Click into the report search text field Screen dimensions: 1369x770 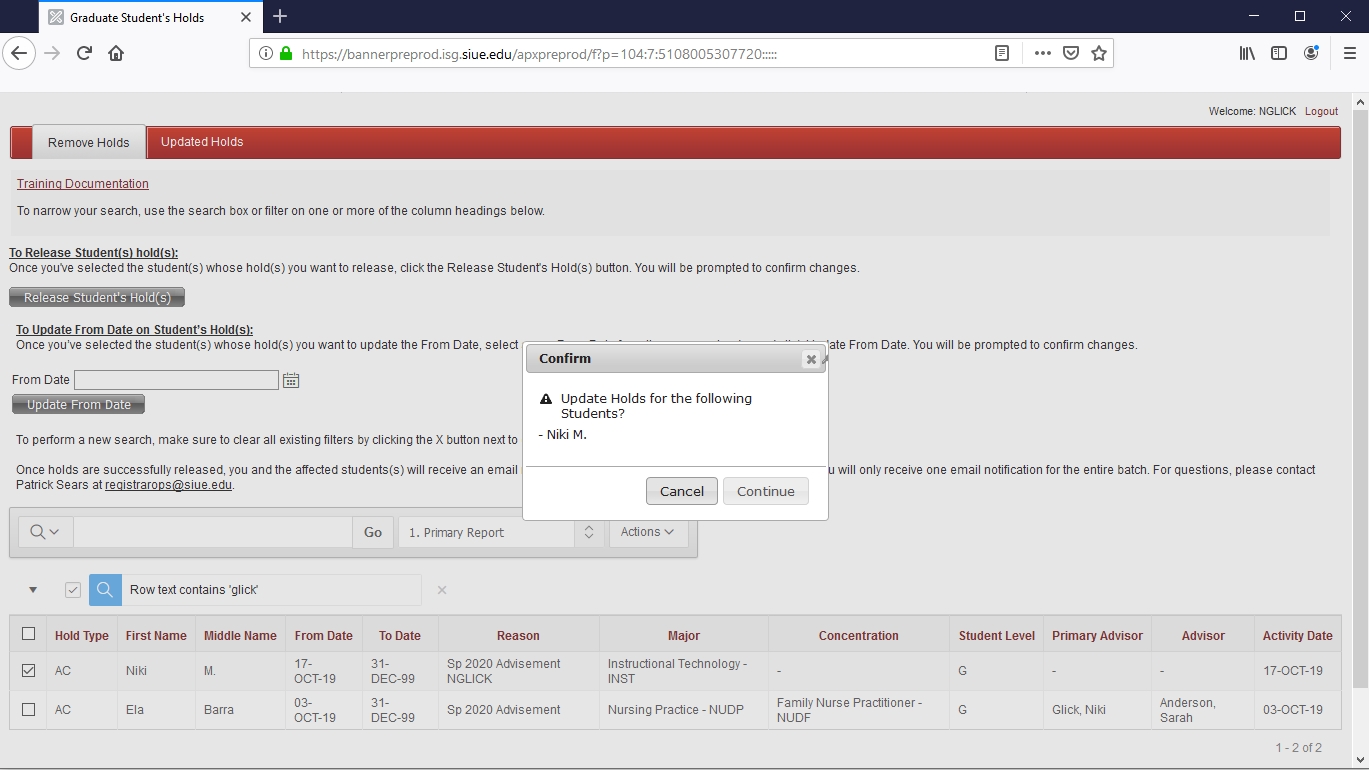212,532
